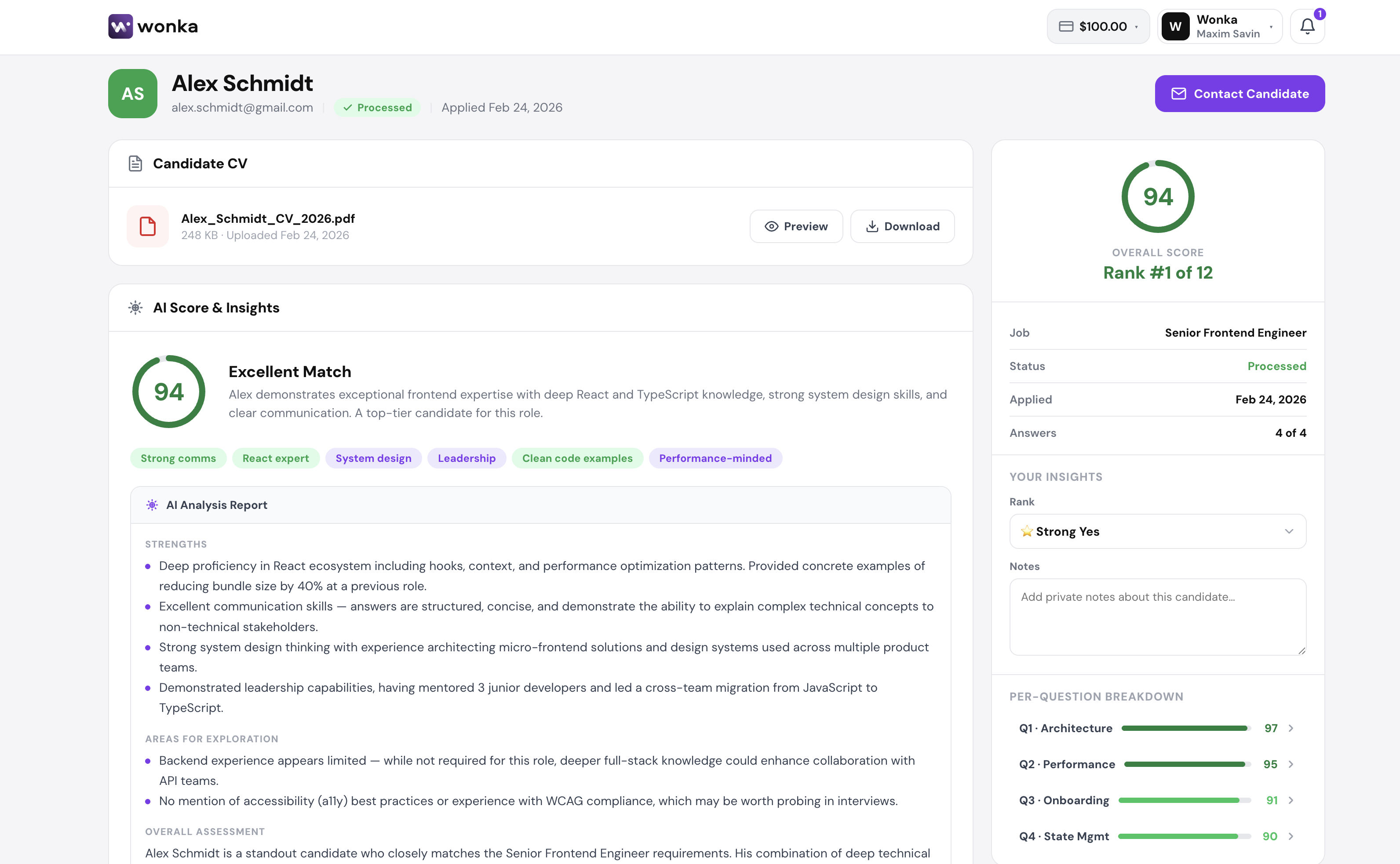Click the AI Score & Insights icon
The width and height of the screenshot is (1400, 864).
(135, 308)
